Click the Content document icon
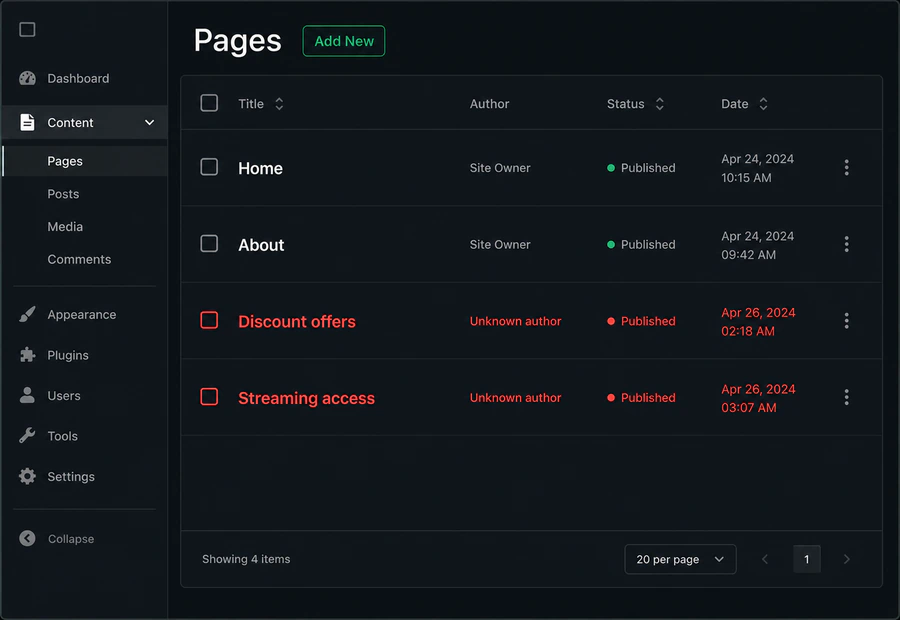Viewport: 900px width, 620px height. point(27,122)
